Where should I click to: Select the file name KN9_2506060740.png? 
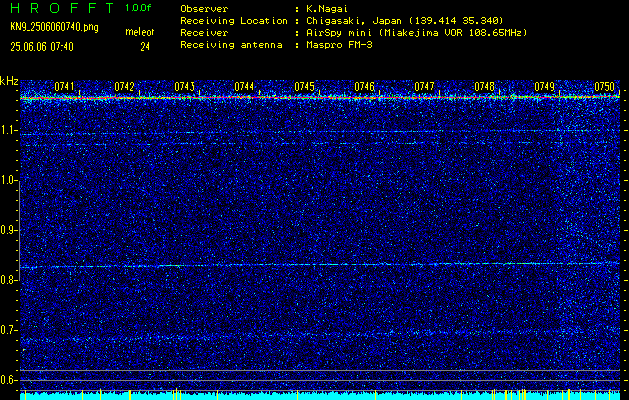[x=54, y=27]
